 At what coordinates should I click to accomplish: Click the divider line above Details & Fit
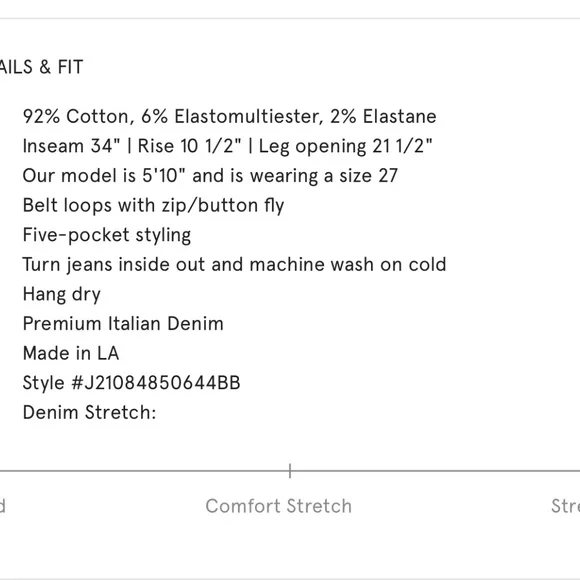point(290,18)
